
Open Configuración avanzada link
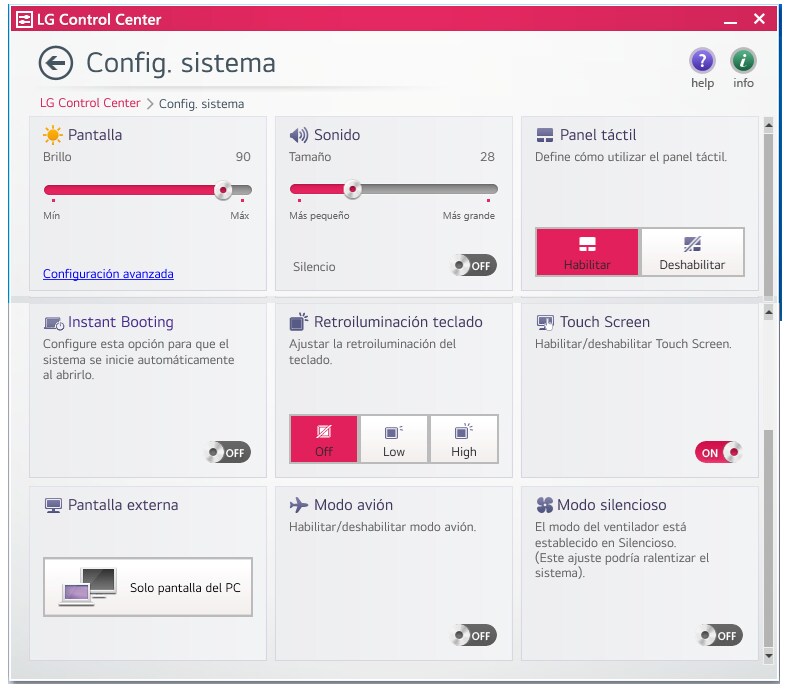tap(108, 274)
